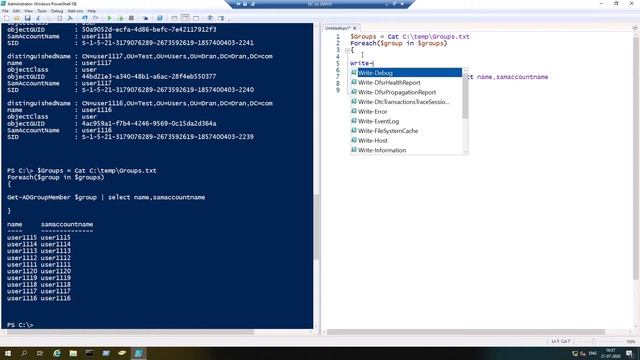This screenshot has width=640, height=360.
Task: Open Task View from the taskbar
Action: (40, 353)
